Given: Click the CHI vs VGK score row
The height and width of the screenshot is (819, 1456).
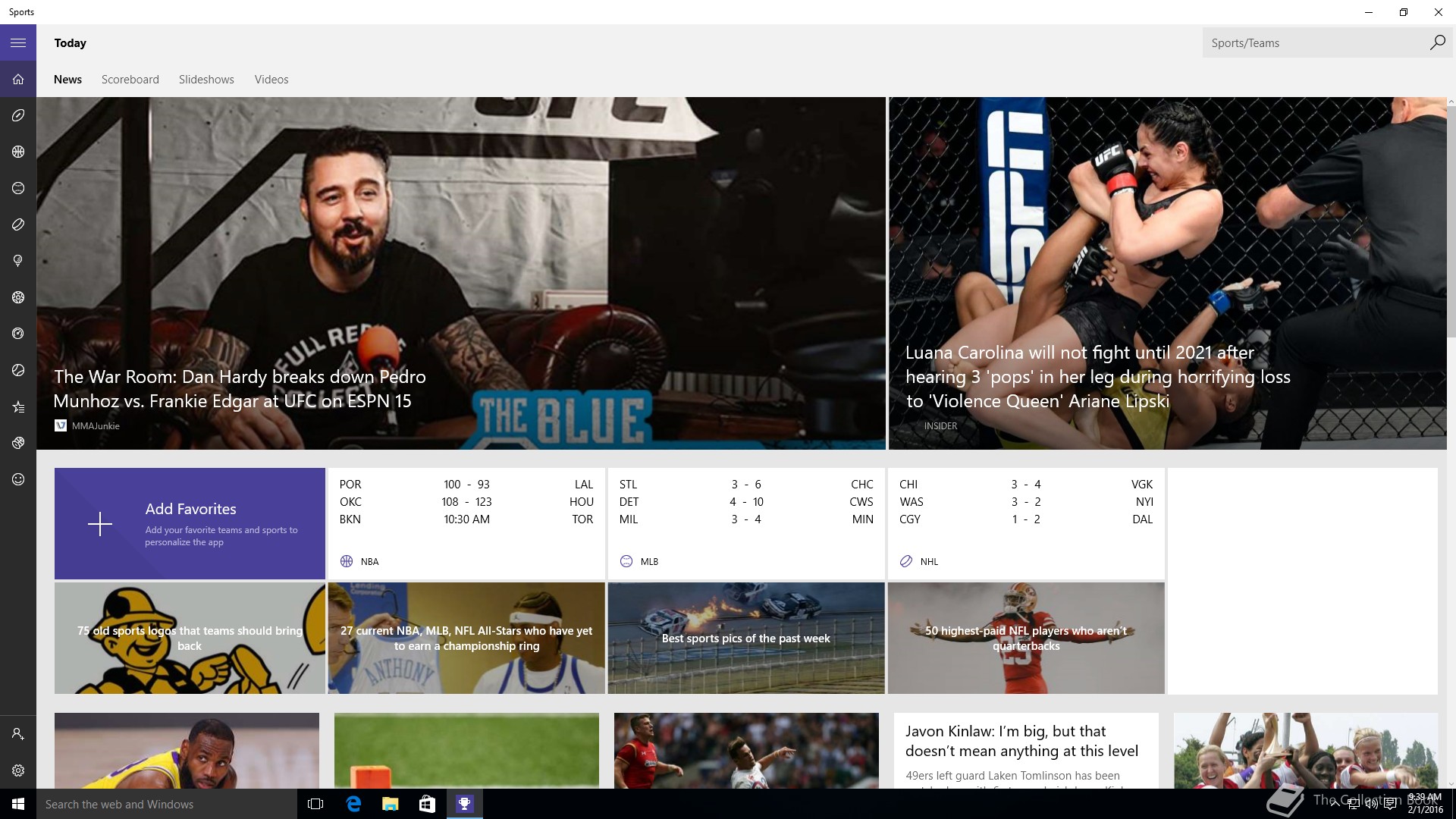Looking at the screenshot, I should tap(1026, 484).
